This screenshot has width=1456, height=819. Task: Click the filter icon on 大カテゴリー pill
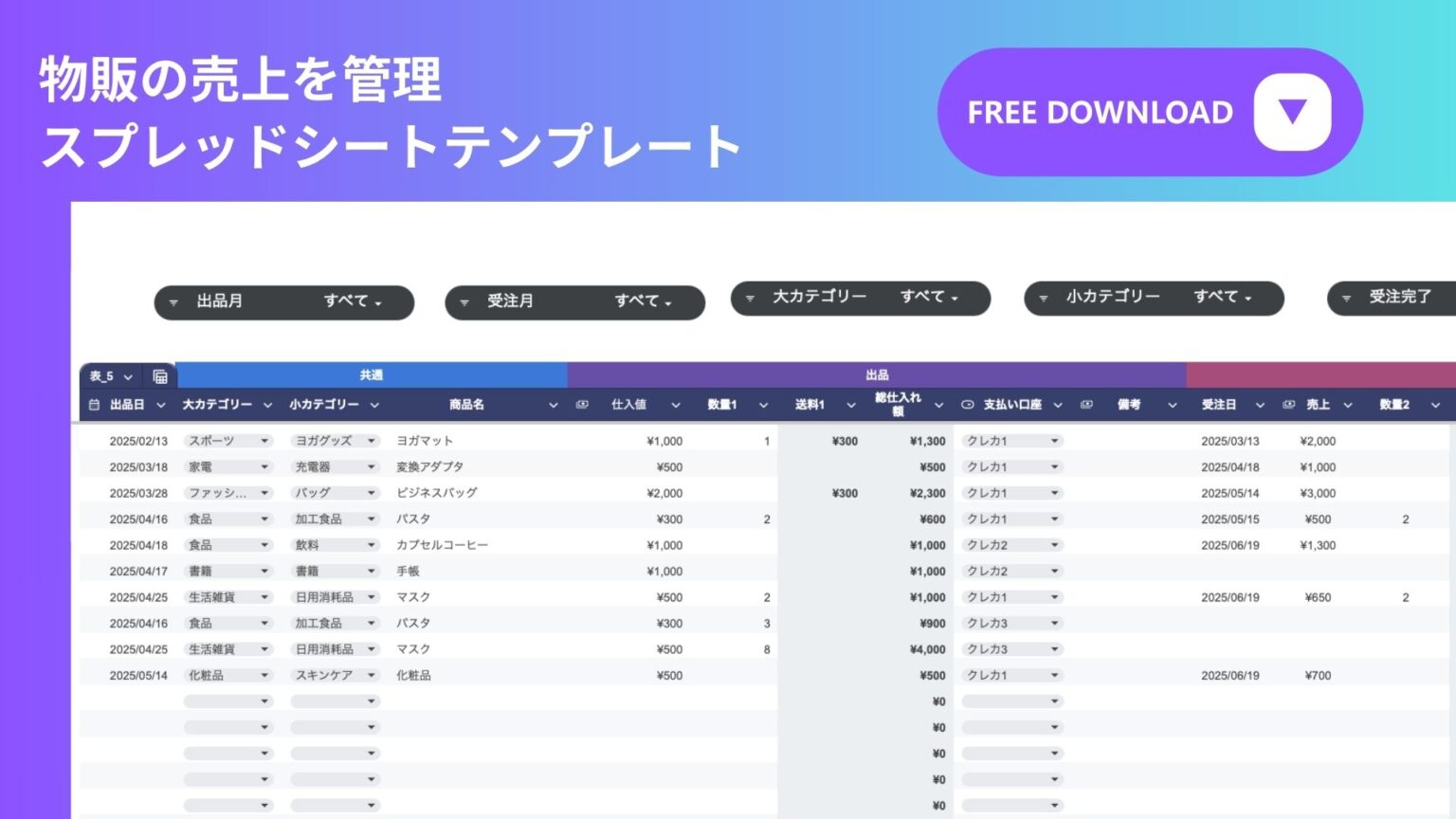[749, 298]
